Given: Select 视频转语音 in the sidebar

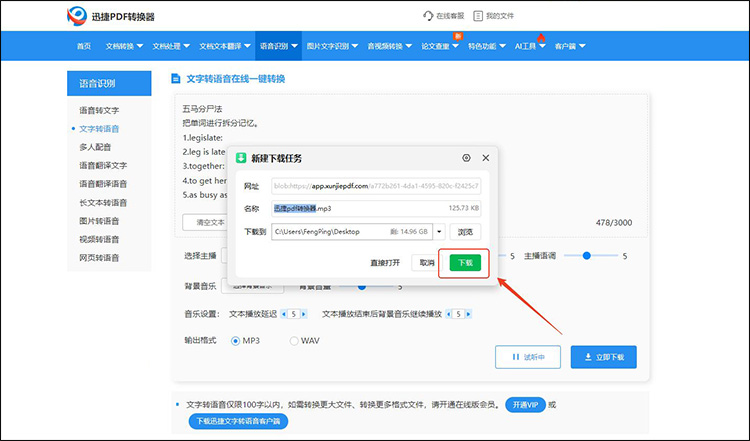Looking at the screenshot, I should [x=99, y=239].
